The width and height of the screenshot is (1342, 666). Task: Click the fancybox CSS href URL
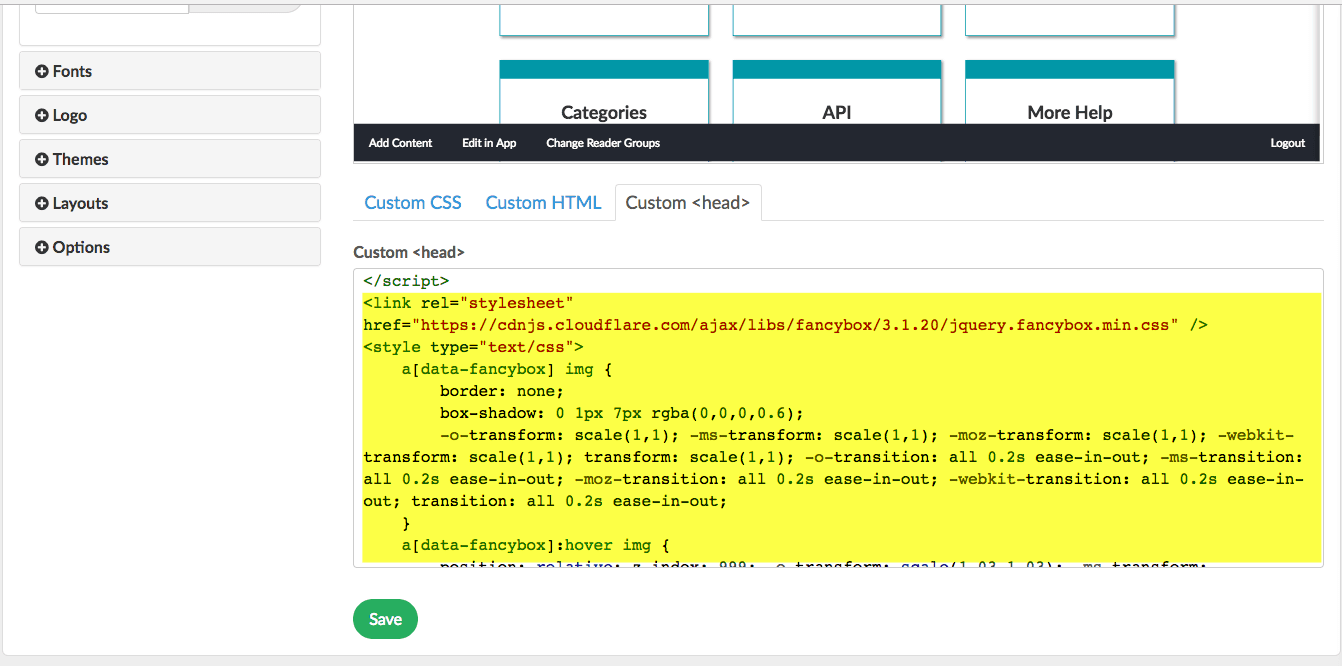[799, 325]
